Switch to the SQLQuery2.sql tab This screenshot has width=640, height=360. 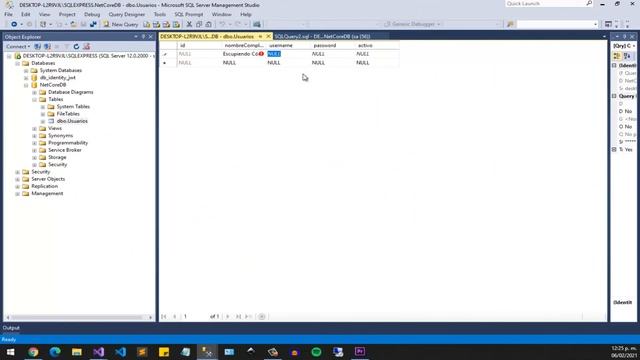pos(322,36)
